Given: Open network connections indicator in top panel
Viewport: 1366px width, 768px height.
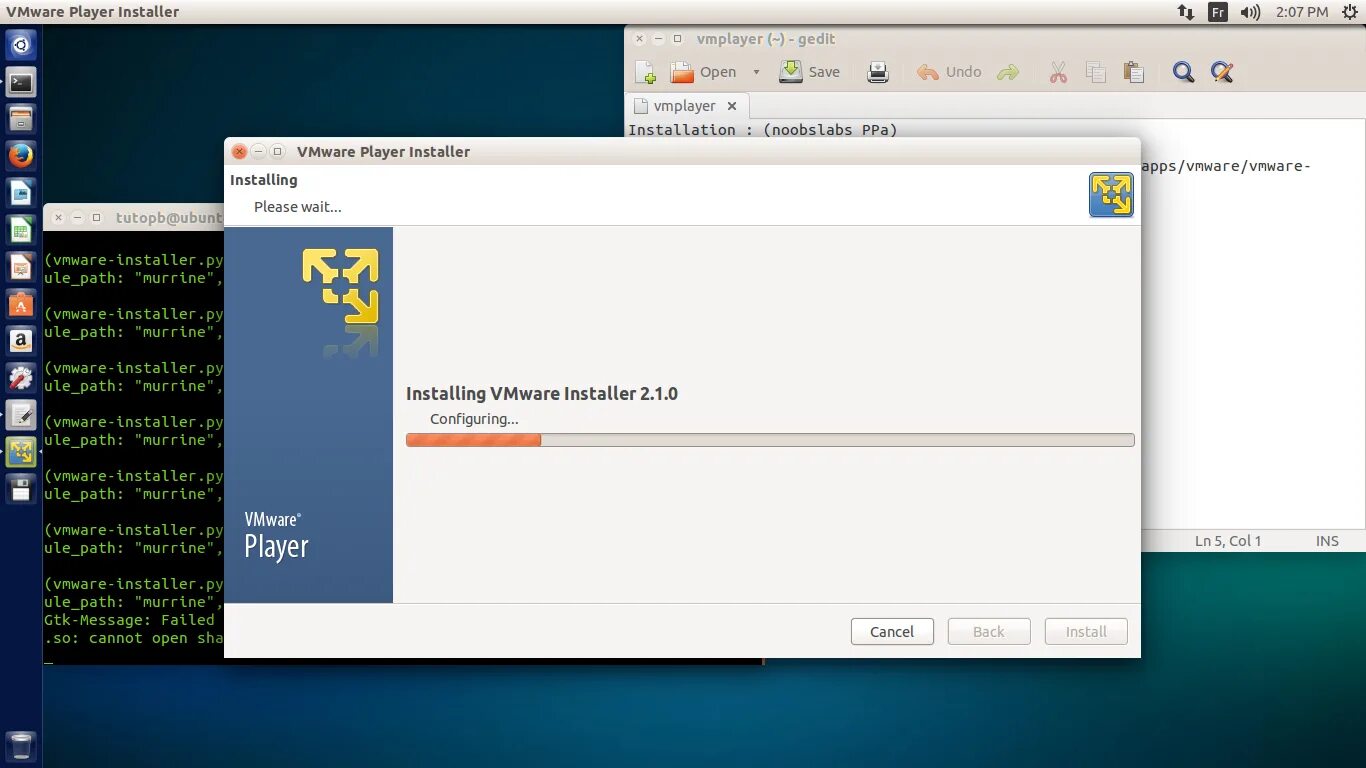Looking at the screenshot, I should coord(1185,12).
